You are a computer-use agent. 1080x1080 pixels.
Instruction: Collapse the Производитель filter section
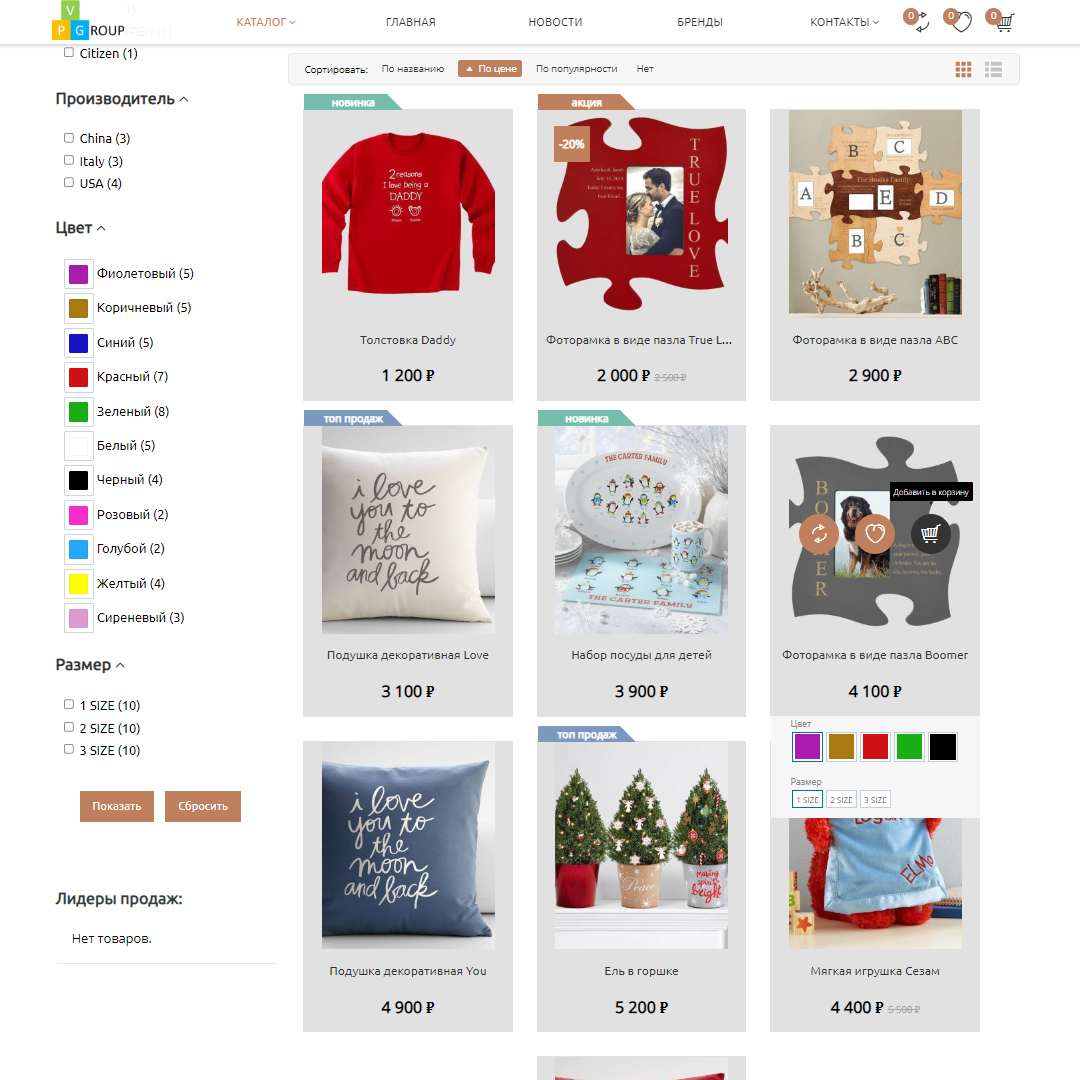[x=122, y=99]
